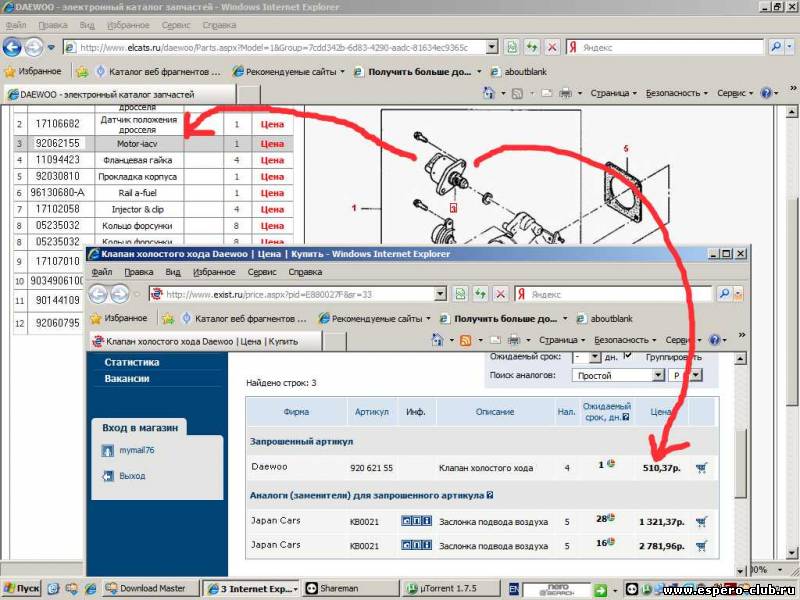Screen dimensions: 800x600
Task: Open the Вид menu in the exist.ru window
Action: 173,272
